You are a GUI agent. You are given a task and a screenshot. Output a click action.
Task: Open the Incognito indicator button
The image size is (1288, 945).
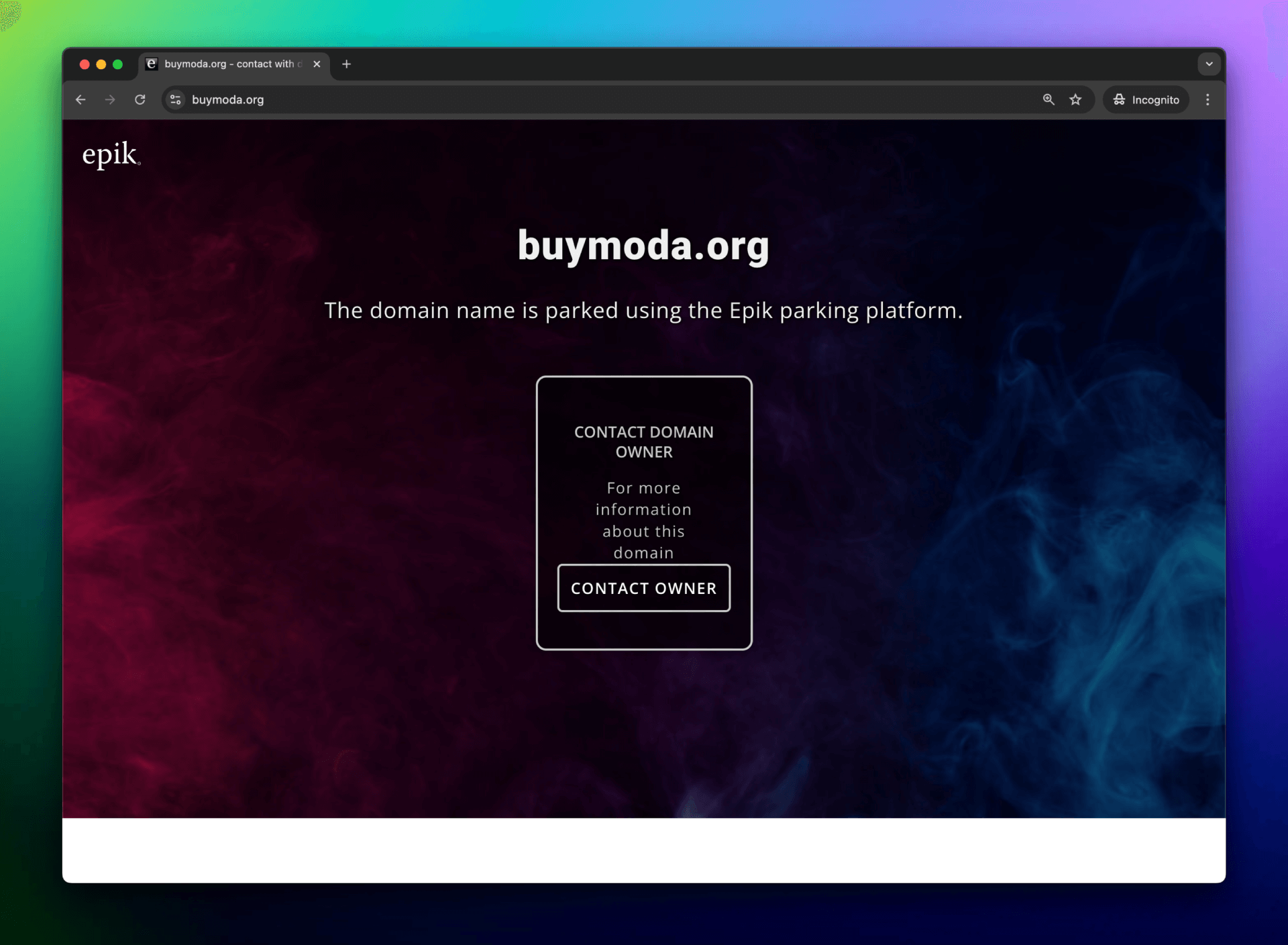tap(1146, 100)
